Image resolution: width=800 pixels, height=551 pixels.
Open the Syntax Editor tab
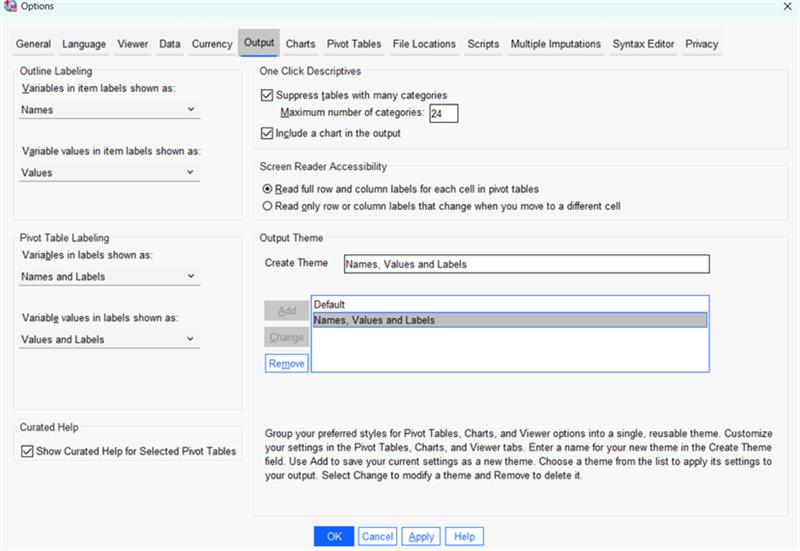tap(643, 44)
